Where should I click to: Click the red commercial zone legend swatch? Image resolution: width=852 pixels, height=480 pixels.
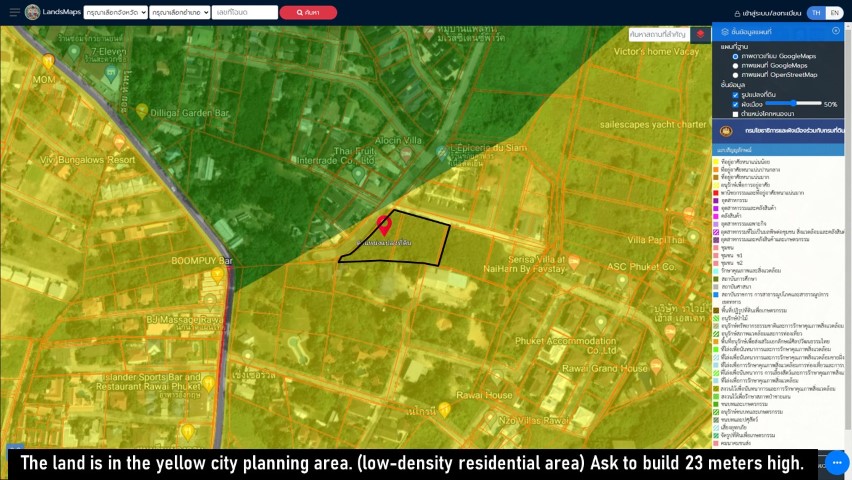pos(716,192)
